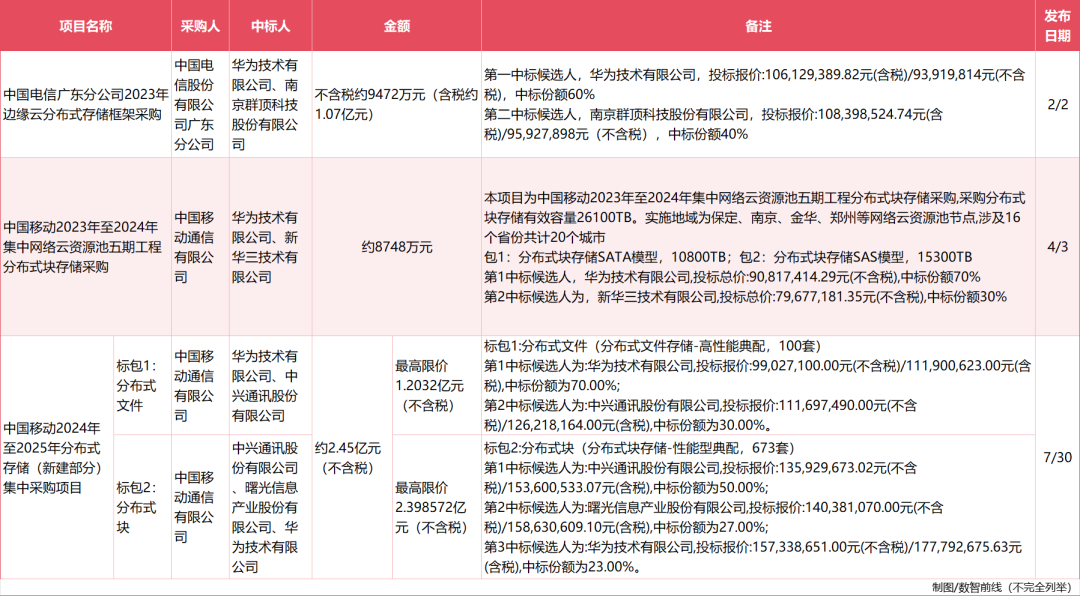Click the footer credit 制图/数智前线
The image size is (1080, 596).
(1002, 586)
